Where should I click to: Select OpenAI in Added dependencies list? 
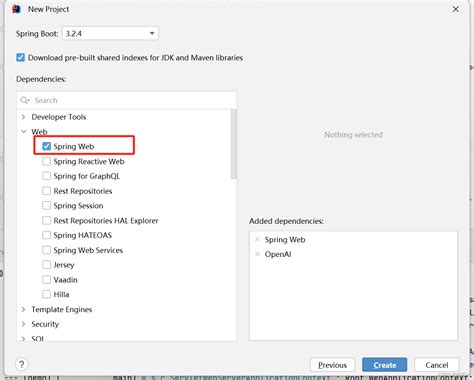coord(278,254)
